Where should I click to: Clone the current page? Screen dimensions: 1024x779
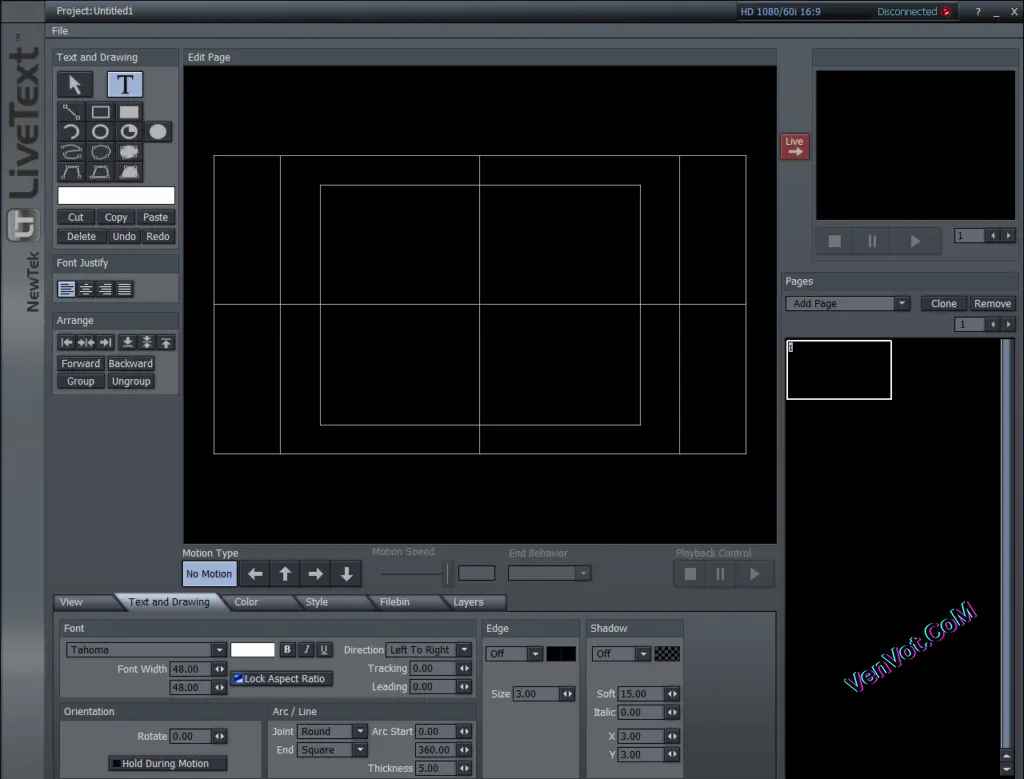tap(943, 303)
